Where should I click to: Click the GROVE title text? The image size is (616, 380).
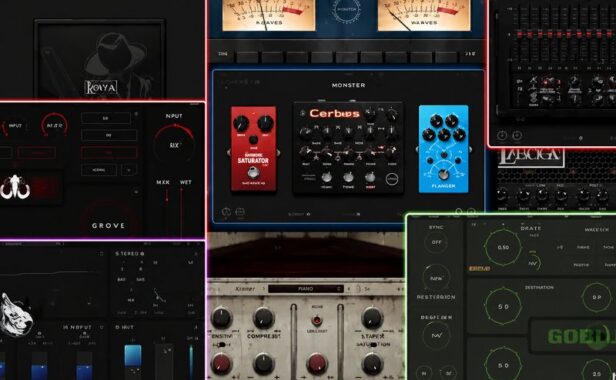point(108,226)
